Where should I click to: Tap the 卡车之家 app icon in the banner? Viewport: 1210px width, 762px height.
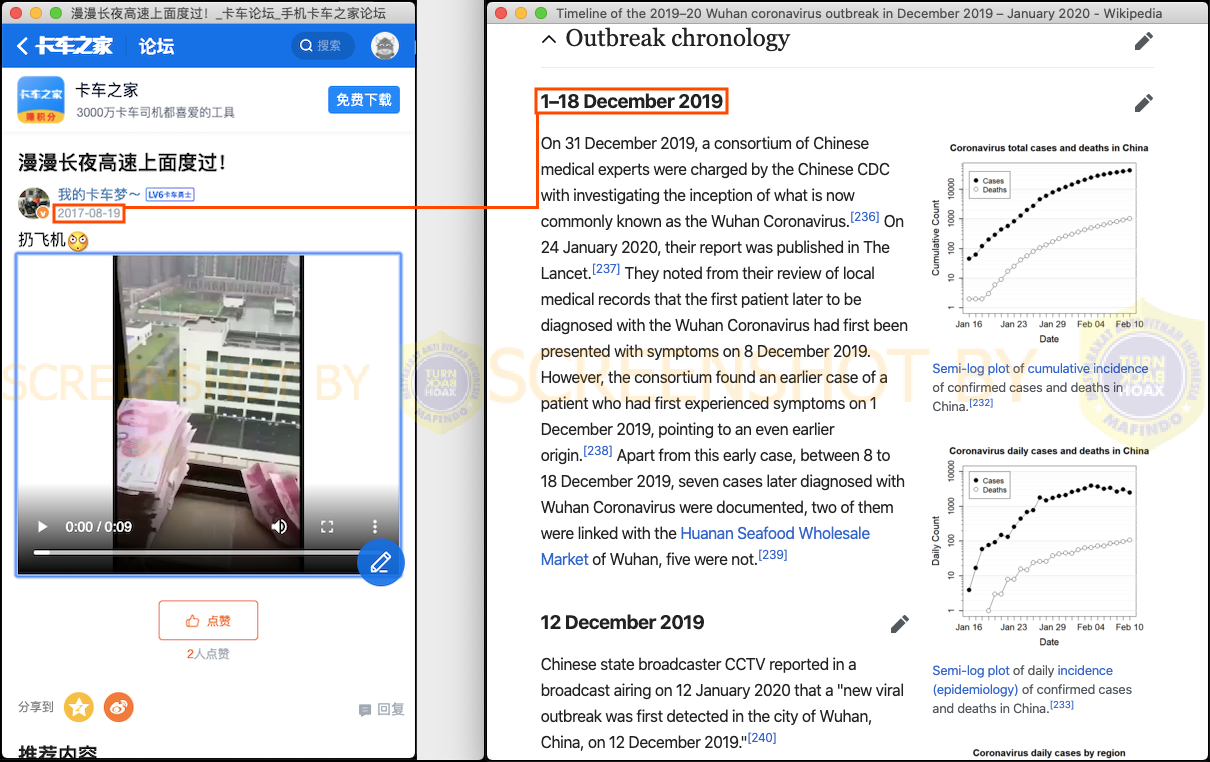coord(41,100)
